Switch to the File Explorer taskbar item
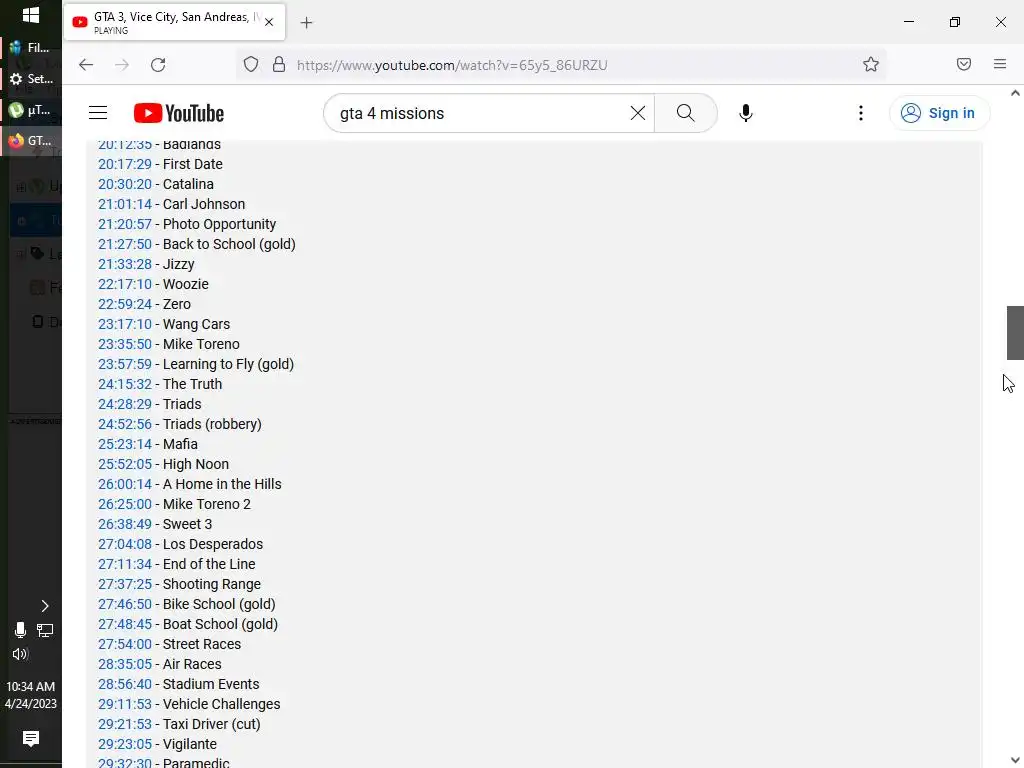The height and width of the screenshot is (768, 1024). pyautogui.click(x=31, y=47)
